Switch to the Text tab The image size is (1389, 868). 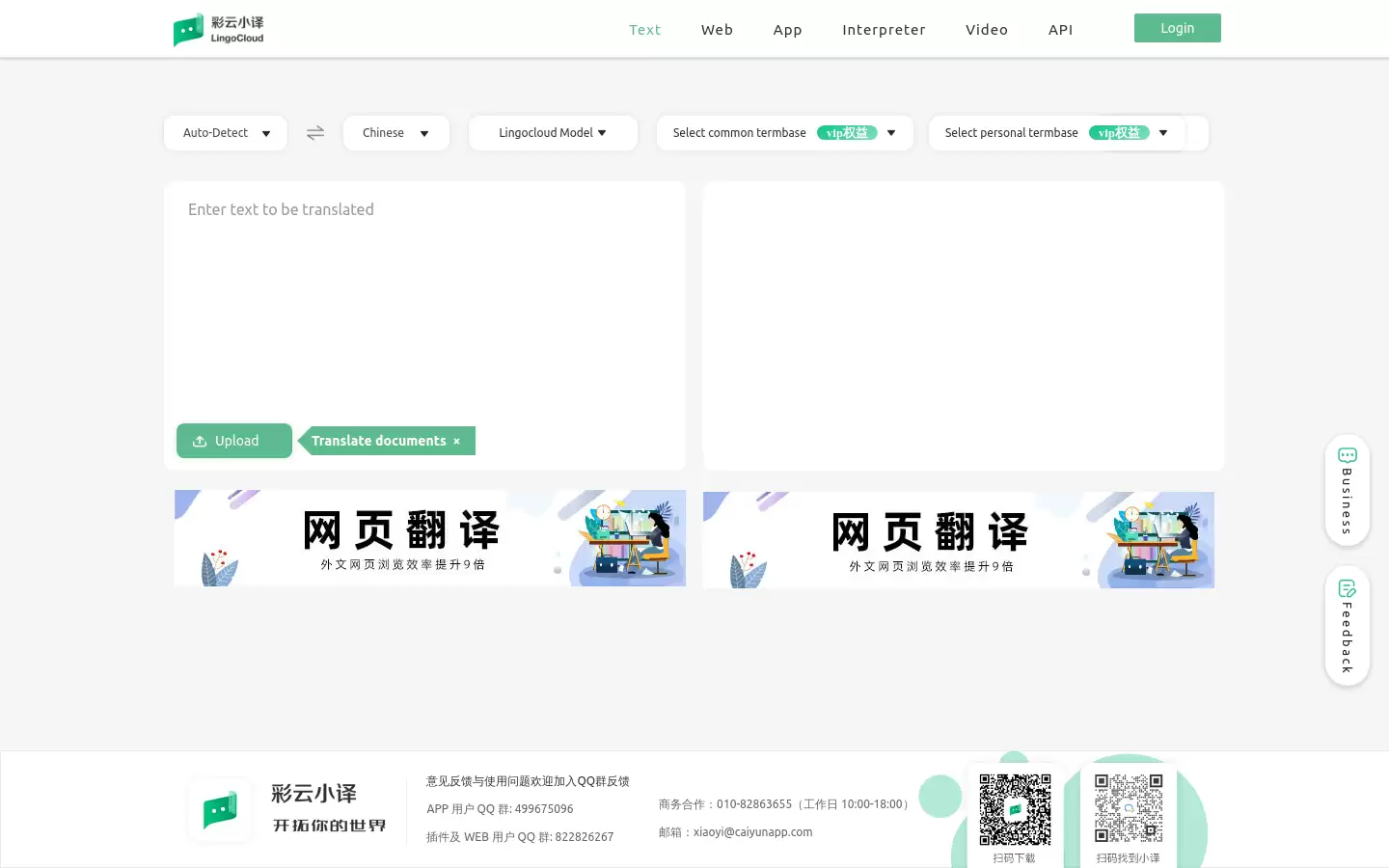[x=645, y=30]
